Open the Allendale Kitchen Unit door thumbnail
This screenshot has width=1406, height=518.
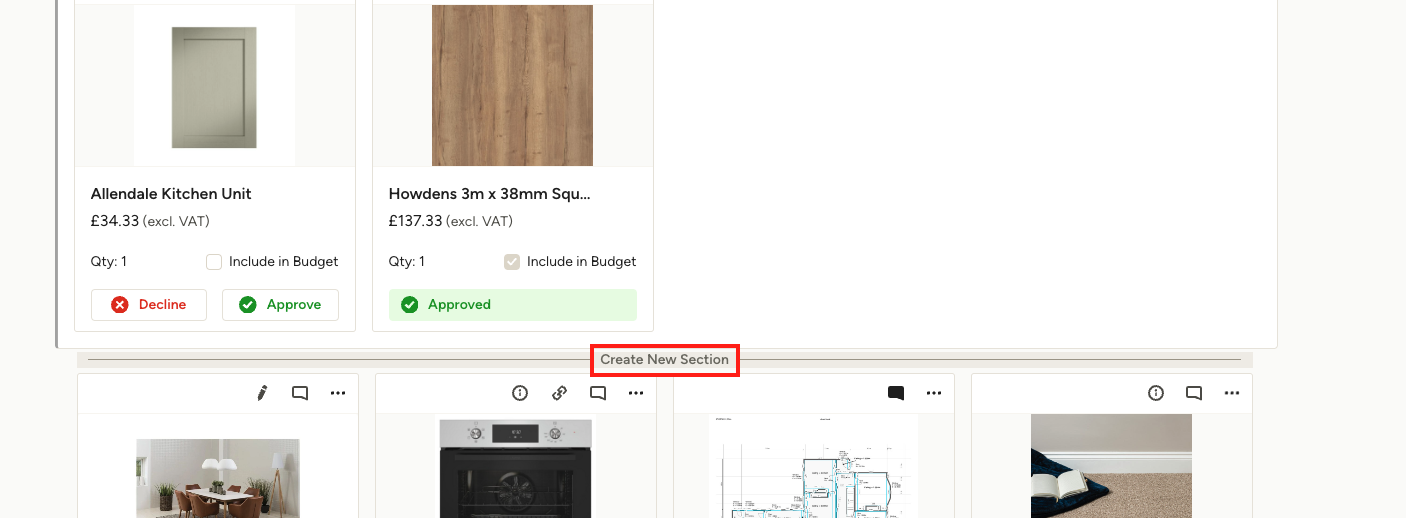[x=214, y=87]
